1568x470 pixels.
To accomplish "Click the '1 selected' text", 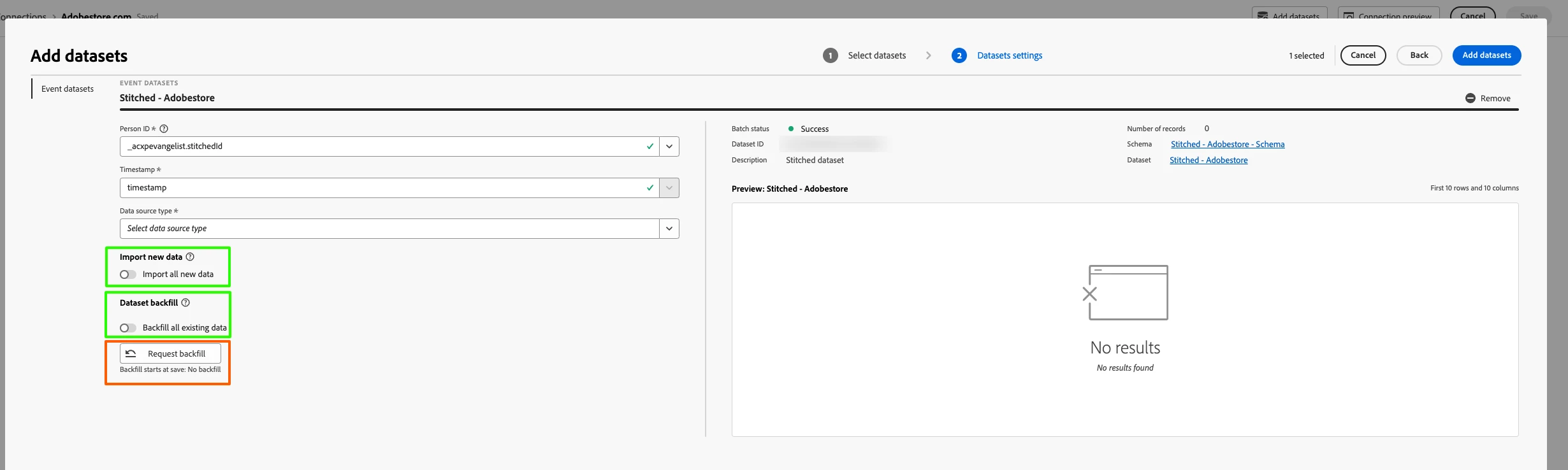I will click(x=1307, y=56).
